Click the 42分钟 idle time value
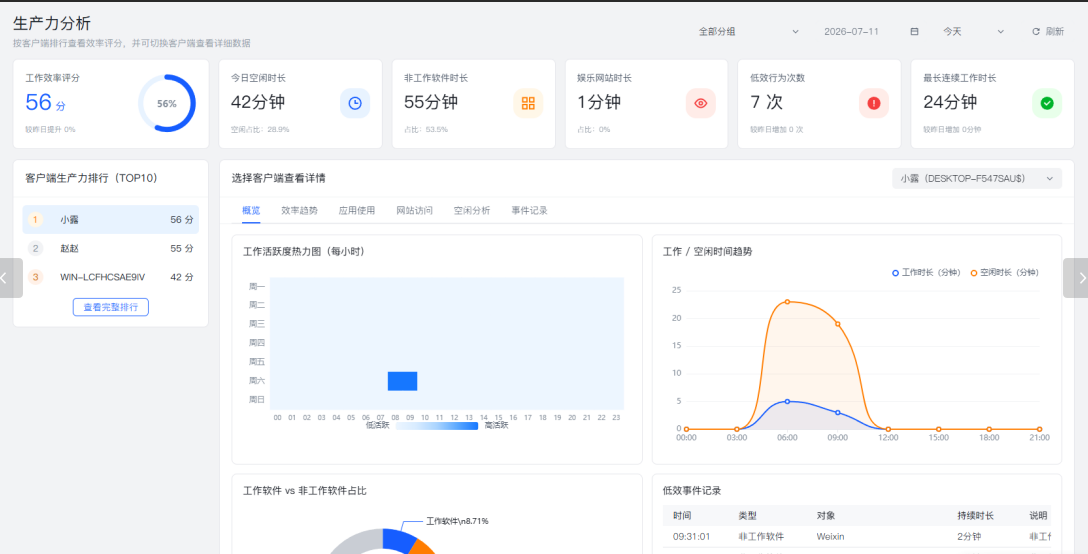1088x554 pixels. [x=258, y=102]
